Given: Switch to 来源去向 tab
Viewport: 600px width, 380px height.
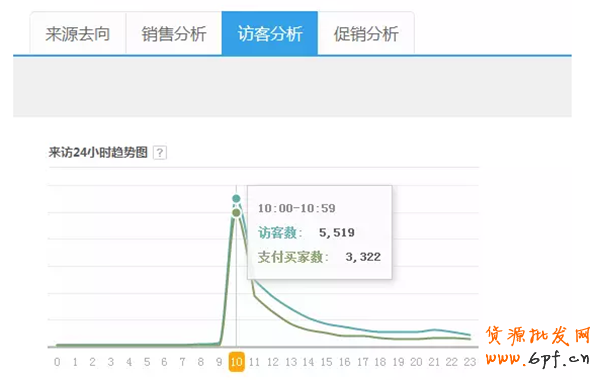Looking at the screenshot, I should [x=78, y=34].
